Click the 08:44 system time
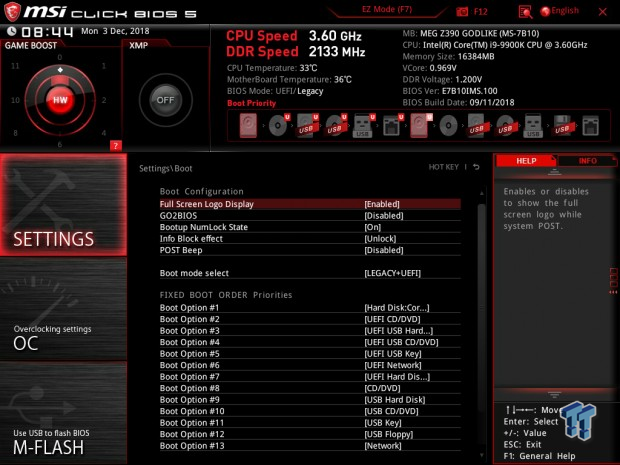This screenshot has height=465, width=620. pos(47,32)
